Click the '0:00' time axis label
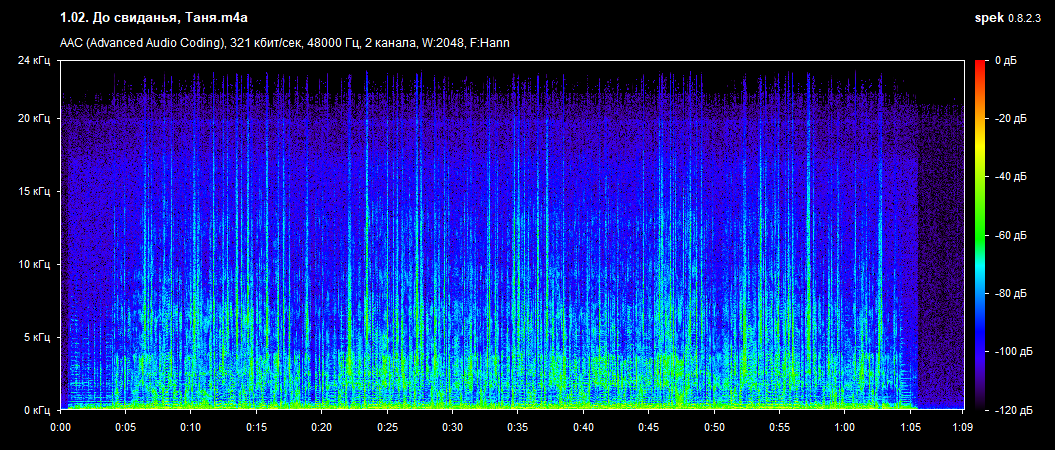Image resolution: width=1055 pixels, height=450 pixels. [61, 427]
